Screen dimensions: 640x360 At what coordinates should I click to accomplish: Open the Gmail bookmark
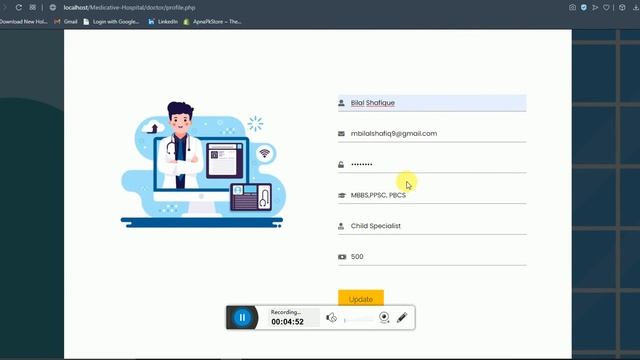[66, 22]
